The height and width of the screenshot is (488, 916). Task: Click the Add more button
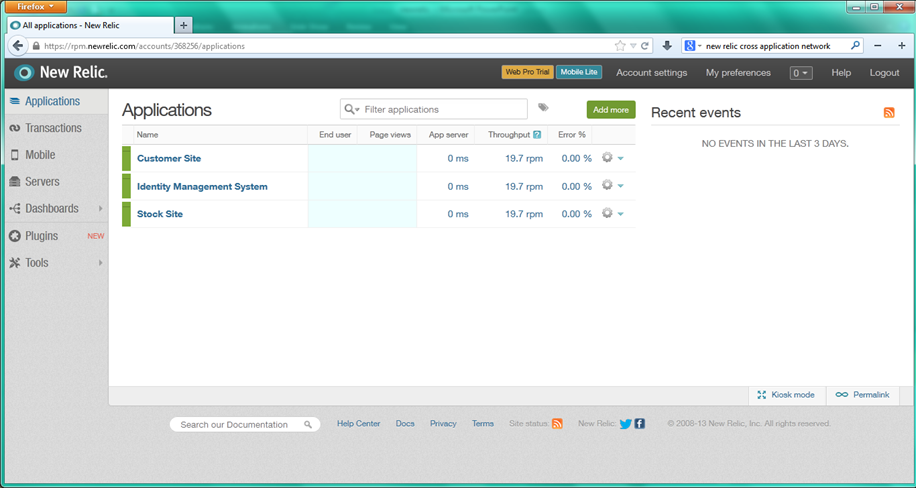(610, 110)
